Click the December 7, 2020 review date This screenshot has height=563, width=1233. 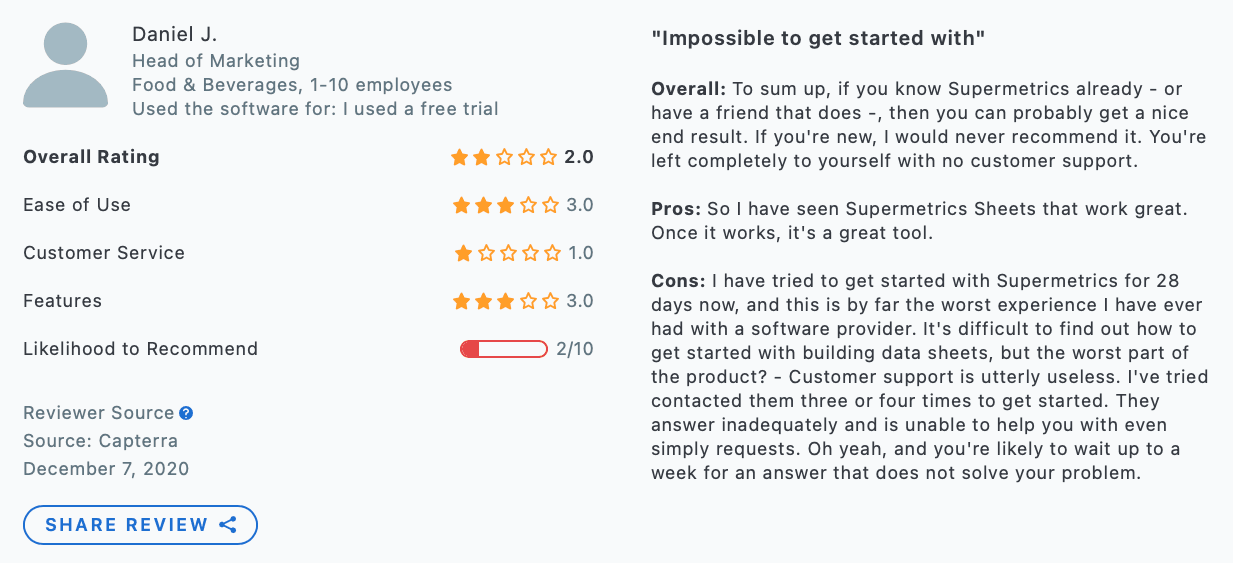click(x=106, y=469)
